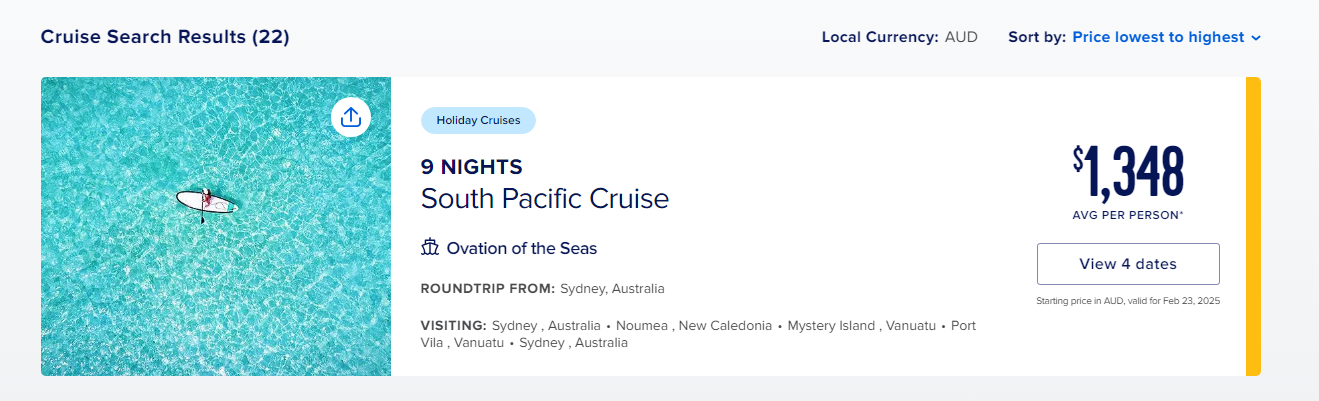Click the yellow accent bar on card edge

[1253, 226]
